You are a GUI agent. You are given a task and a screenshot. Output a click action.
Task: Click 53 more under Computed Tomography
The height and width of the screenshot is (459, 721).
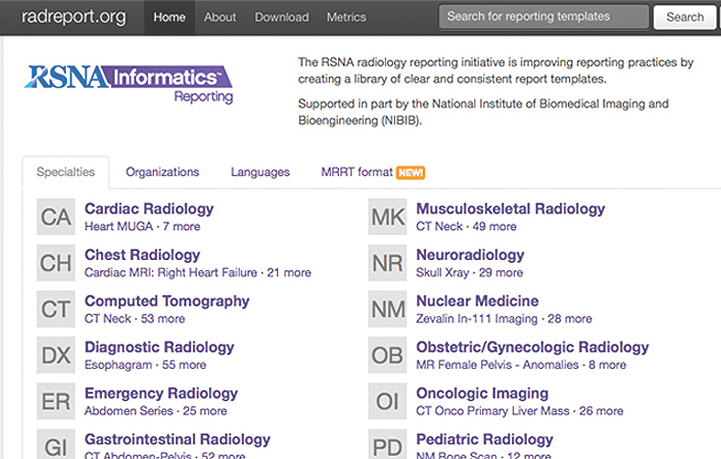pyautogui.click(x=163, y=318)
